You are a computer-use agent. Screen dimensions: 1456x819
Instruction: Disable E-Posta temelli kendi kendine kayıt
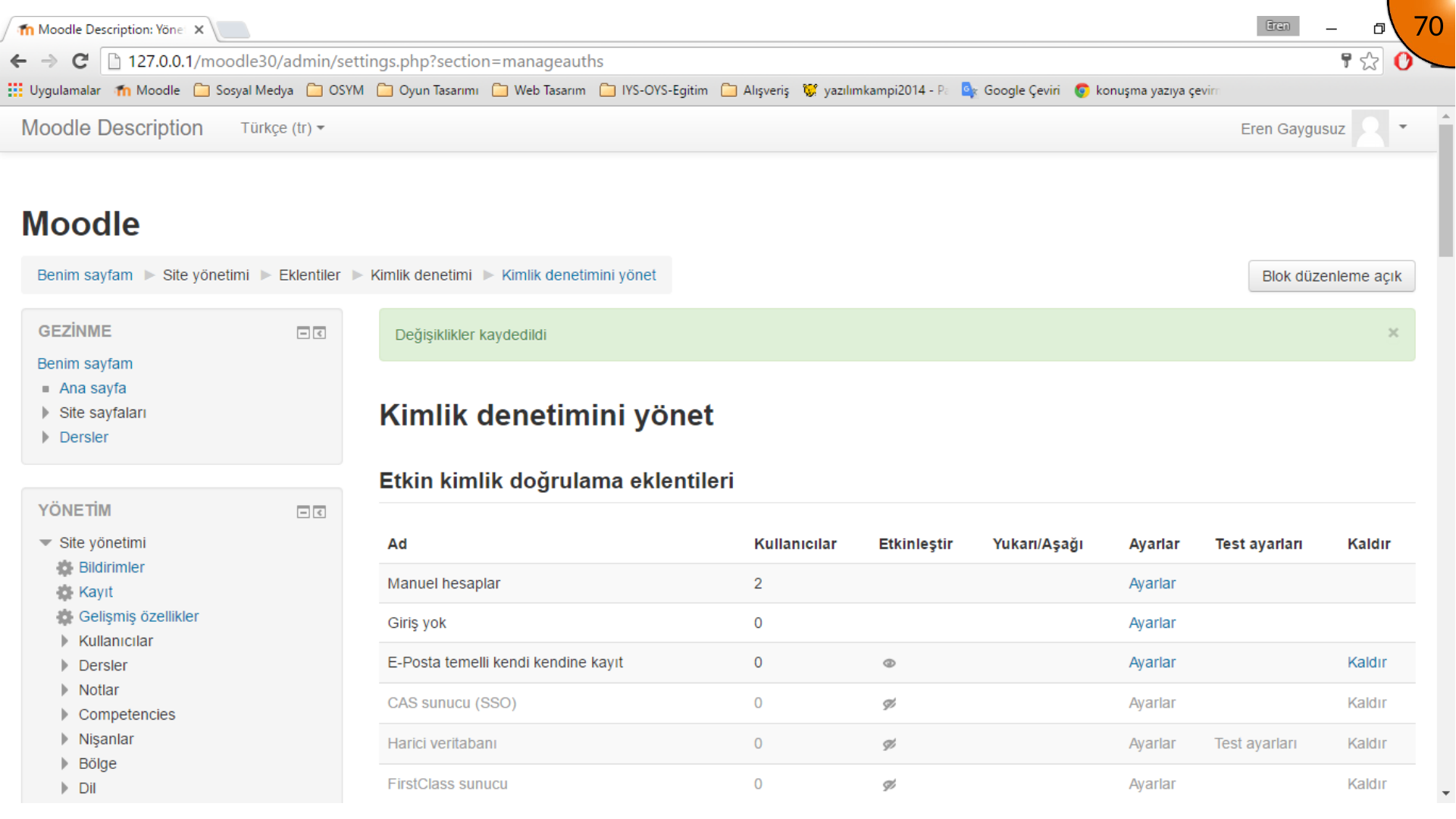pyautogui.click(x=889, y=663)
